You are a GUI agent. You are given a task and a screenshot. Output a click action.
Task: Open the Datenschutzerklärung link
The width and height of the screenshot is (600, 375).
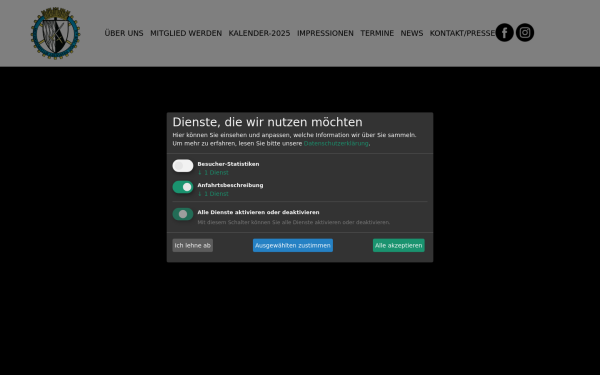tap(336, 143)
